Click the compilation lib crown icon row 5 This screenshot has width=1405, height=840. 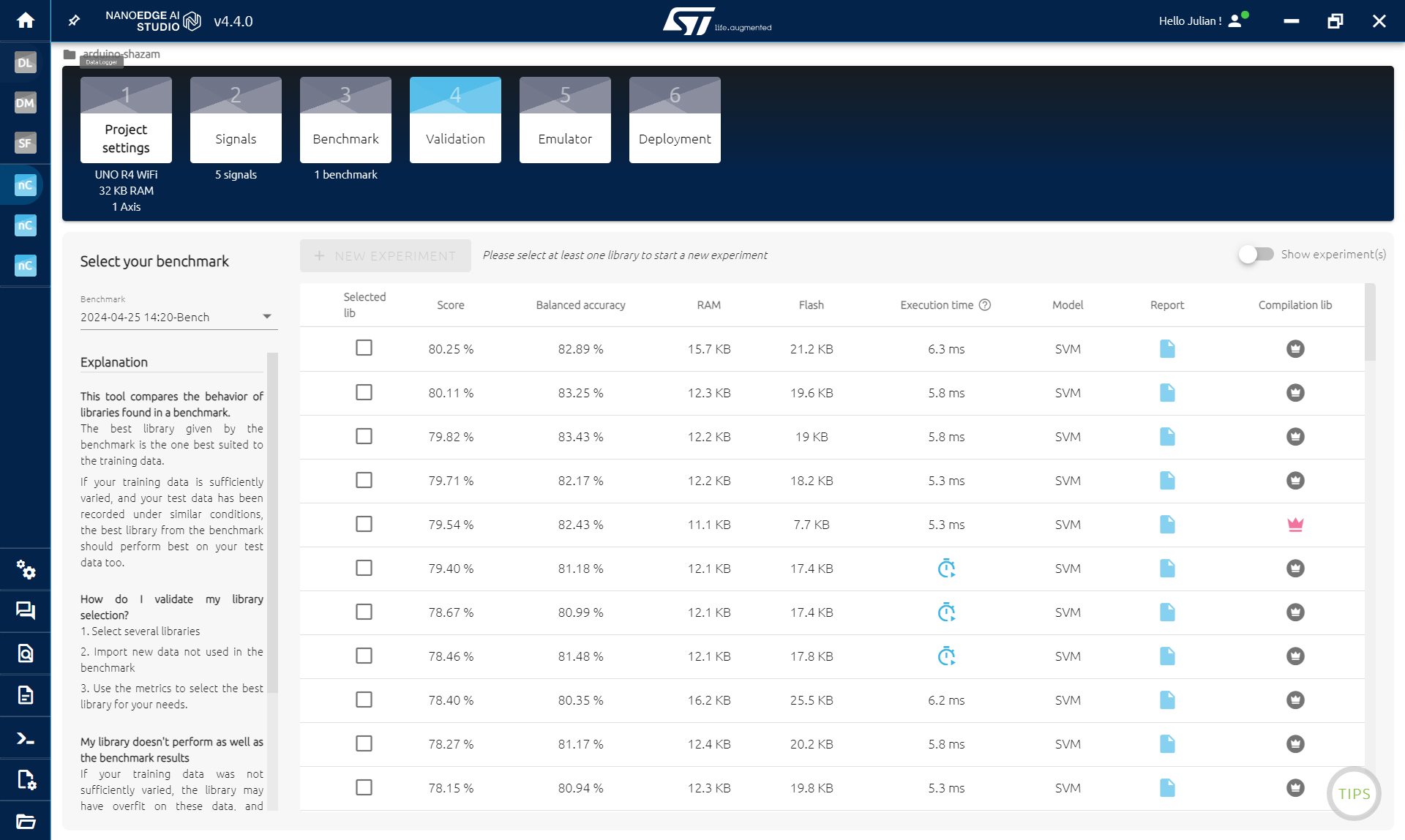1295,524
